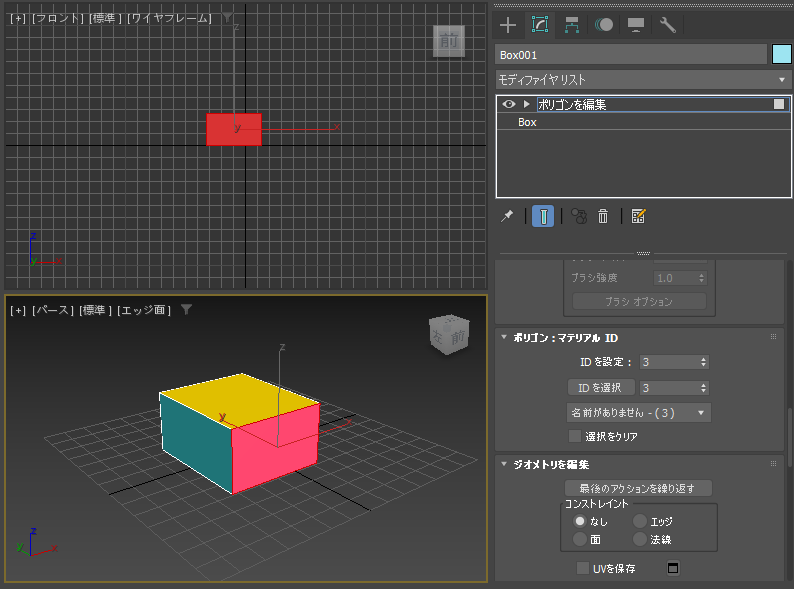Adjust the ブラシ強度 spinner arrows
This screenshot has width=794, height=589.
(x=701, y=278)
